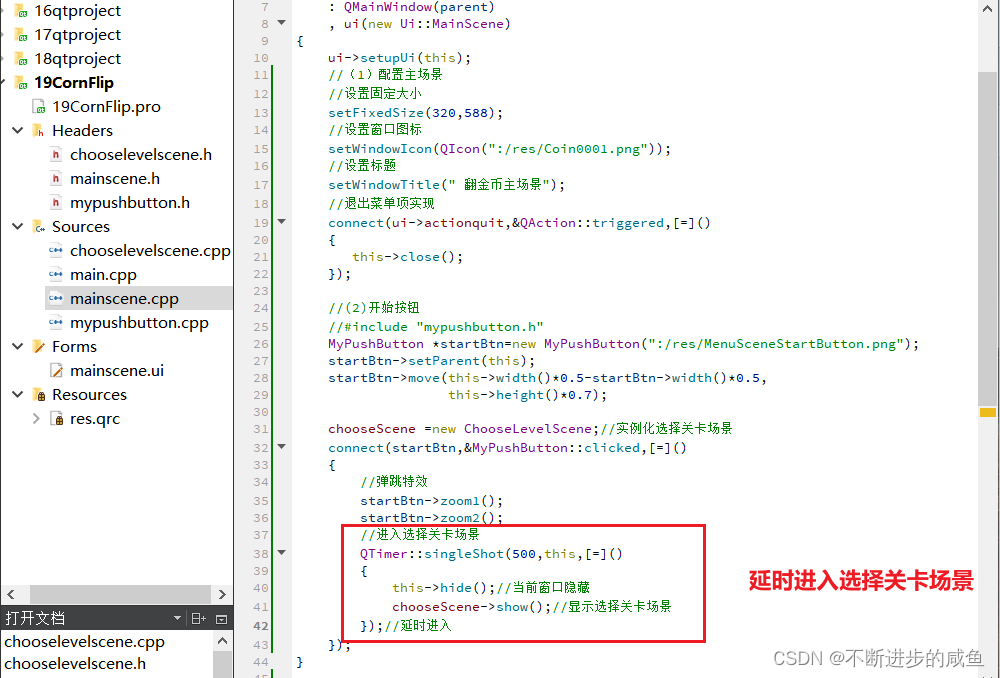1000x678 pixels.
Task: Click the QTimer::singleShot code line
Action: [x=491, y=554]
